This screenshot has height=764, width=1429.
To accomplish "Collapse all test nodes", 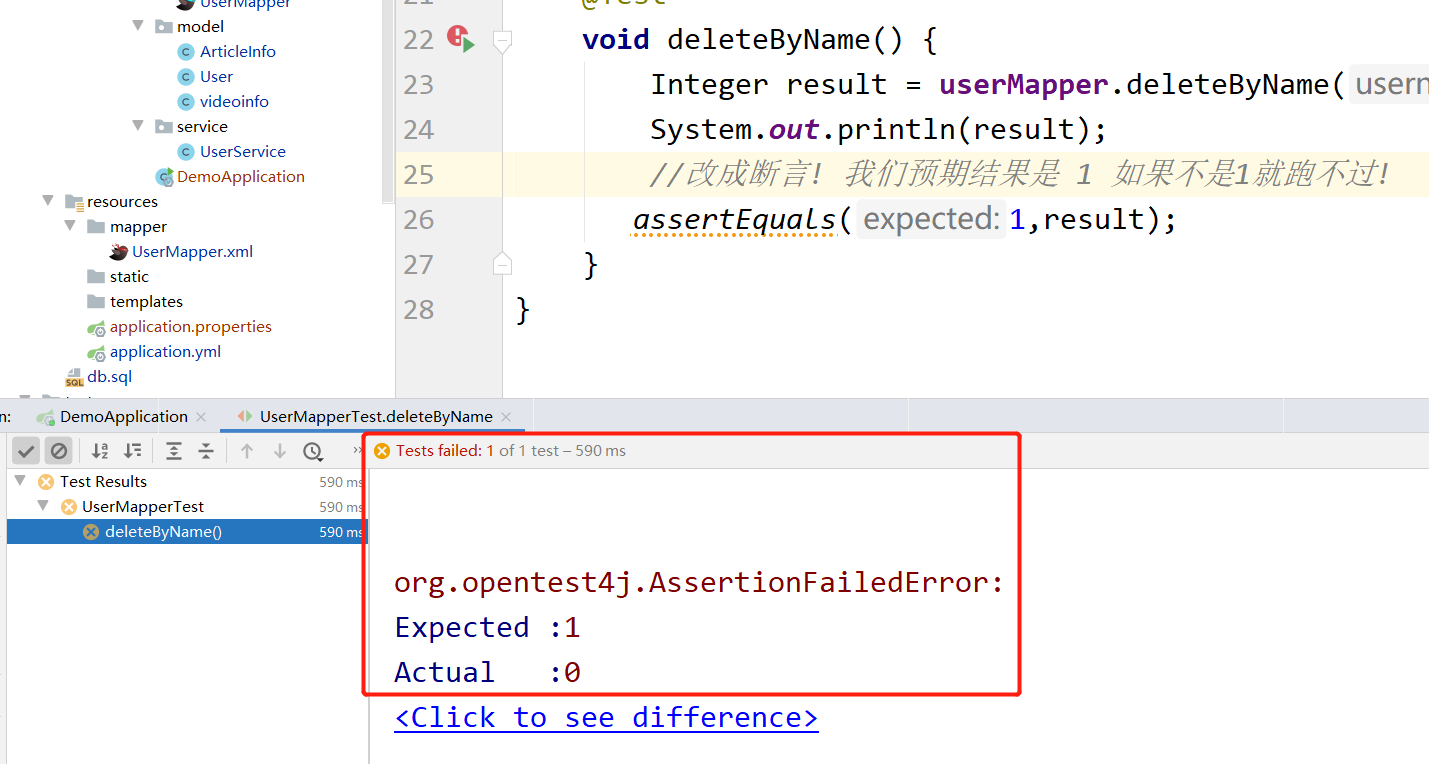I will (x=206, y=451).
